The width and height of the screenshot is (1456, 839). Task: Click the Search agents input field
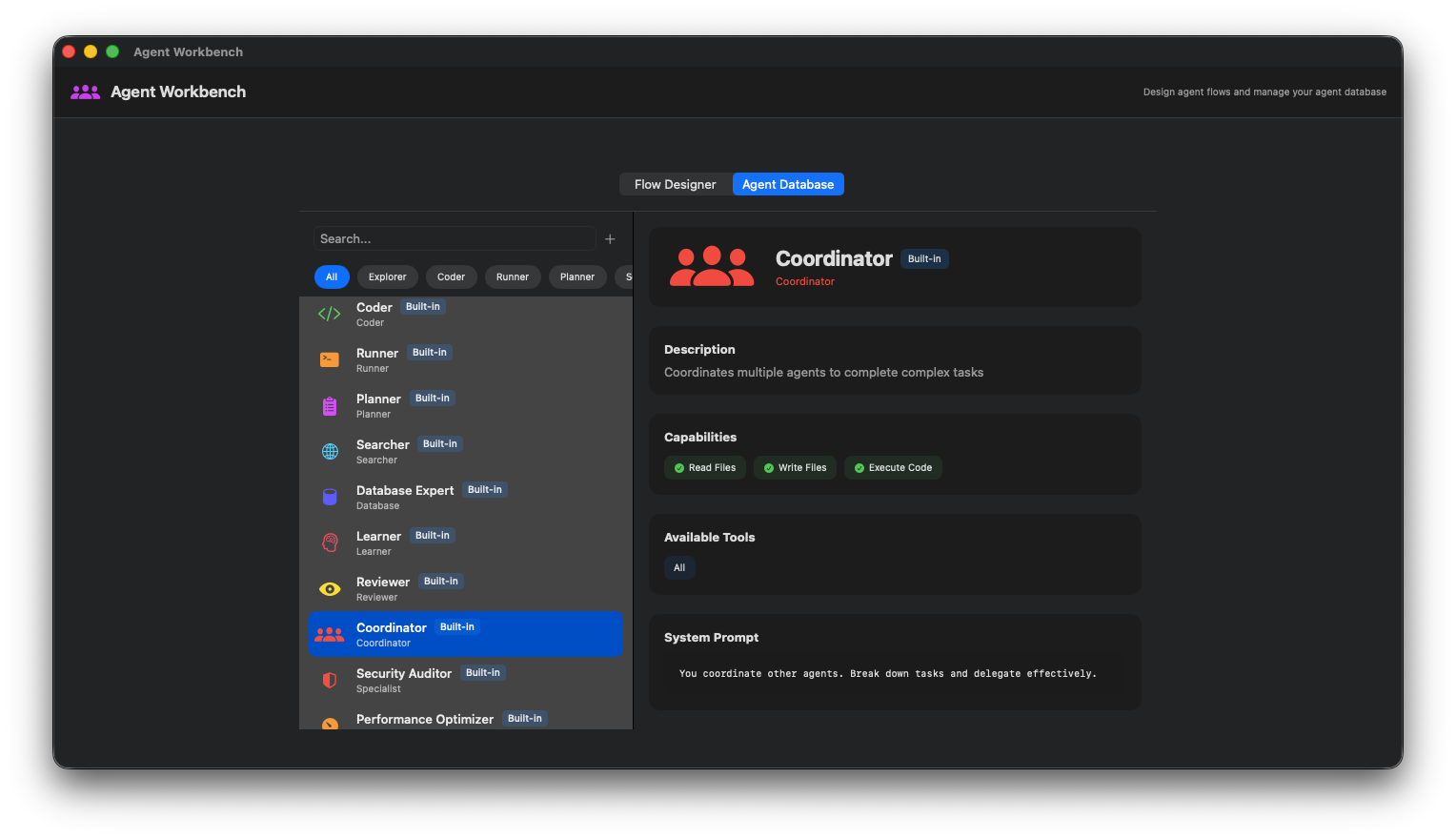455,238
